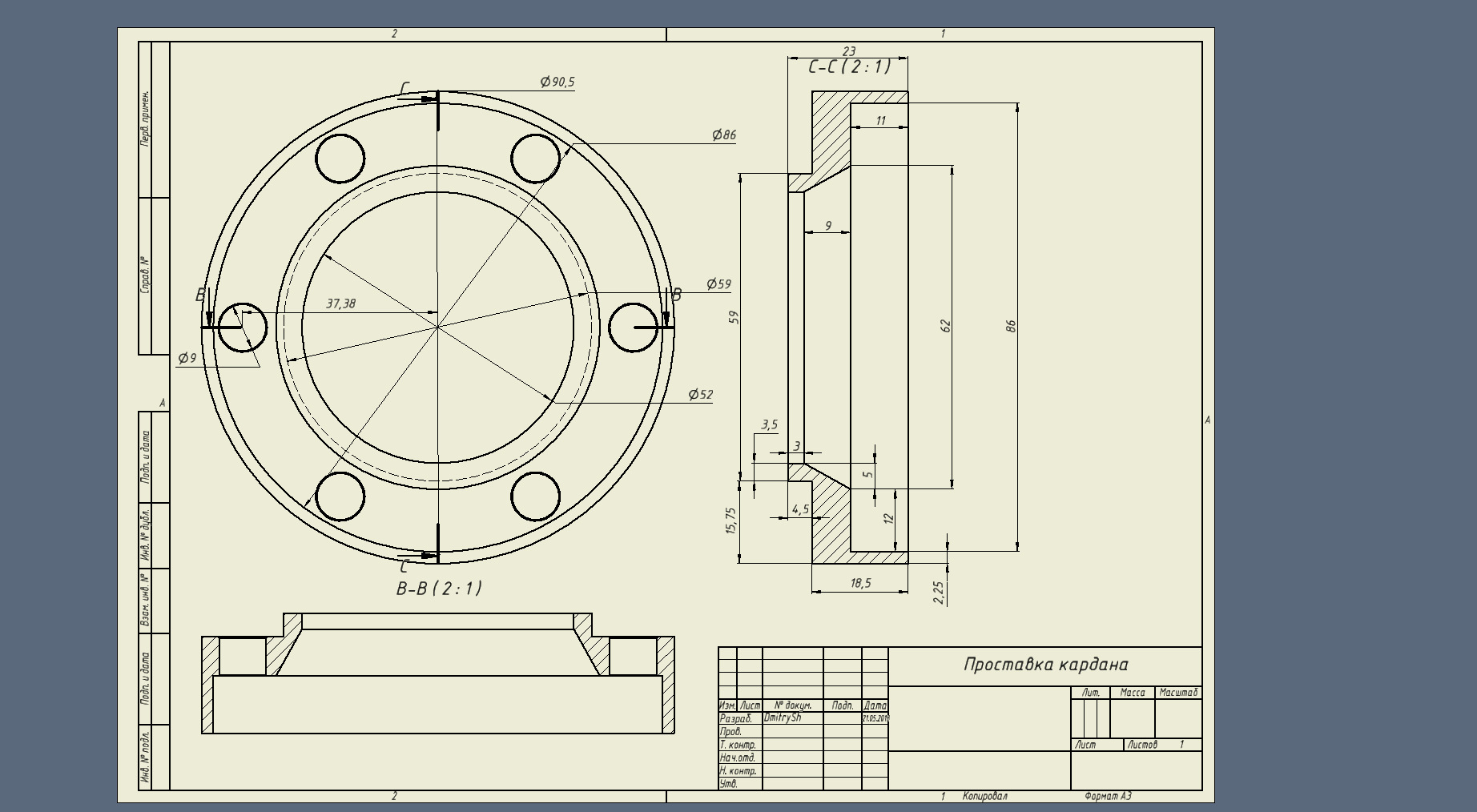Select the 11 depth dimension value
Screen dimensions: 1477x812
click(x=881, y=121)
